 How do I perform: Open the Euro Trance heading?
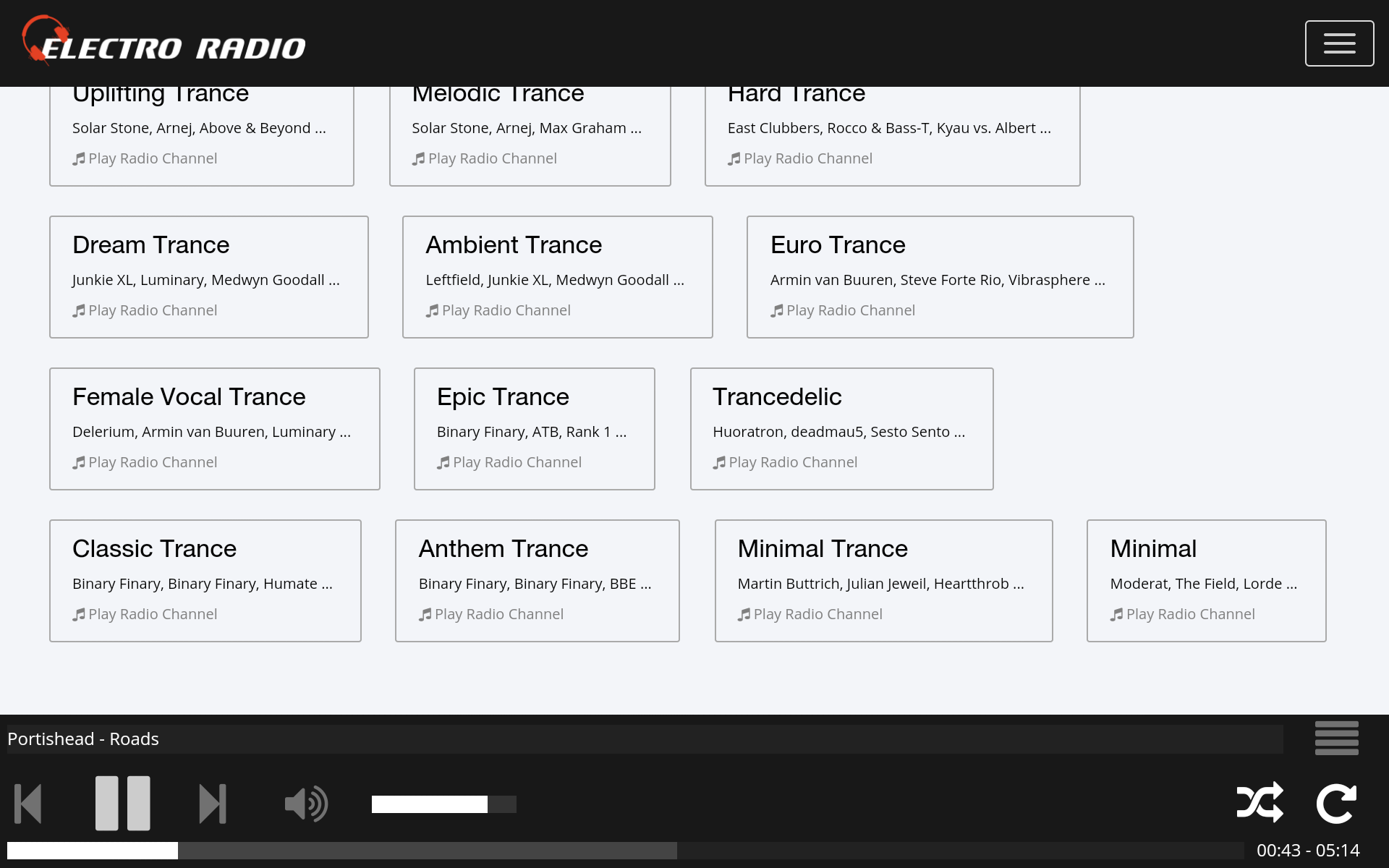tap(838, 245)
